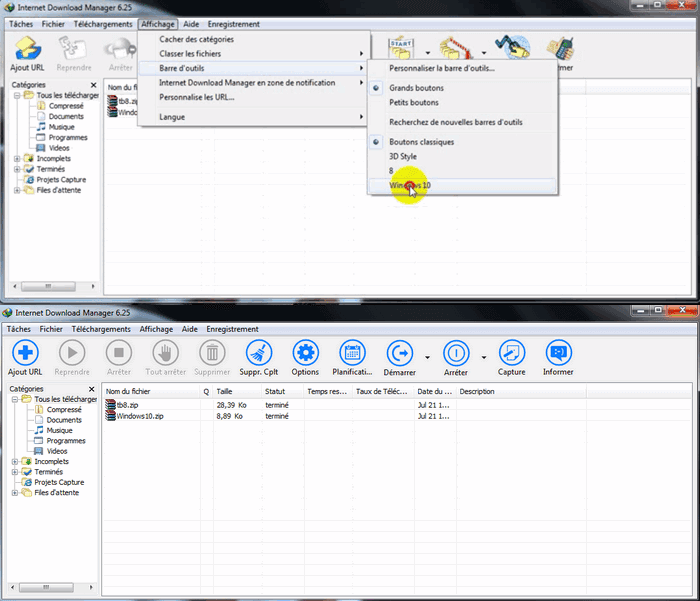
Task: Click Cacher des catégories menu entry
Action: coord(254,39)
